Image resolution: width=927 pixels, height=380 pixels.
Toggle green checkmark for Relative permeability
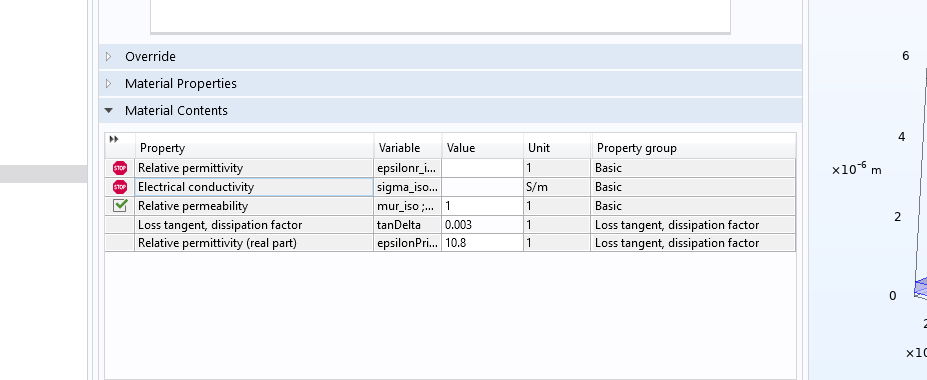120,206
